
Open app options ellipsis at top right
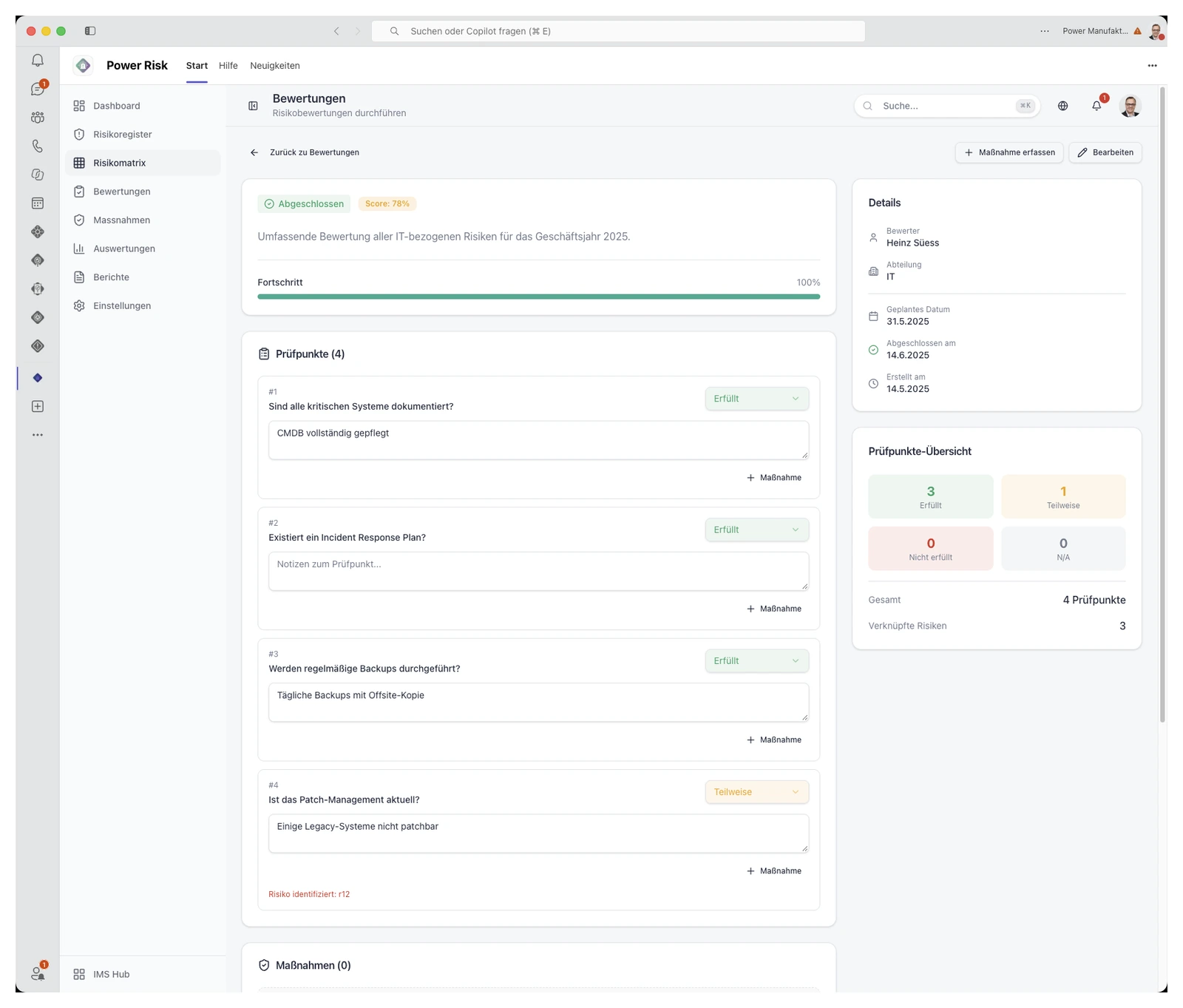pos(1152,65)
